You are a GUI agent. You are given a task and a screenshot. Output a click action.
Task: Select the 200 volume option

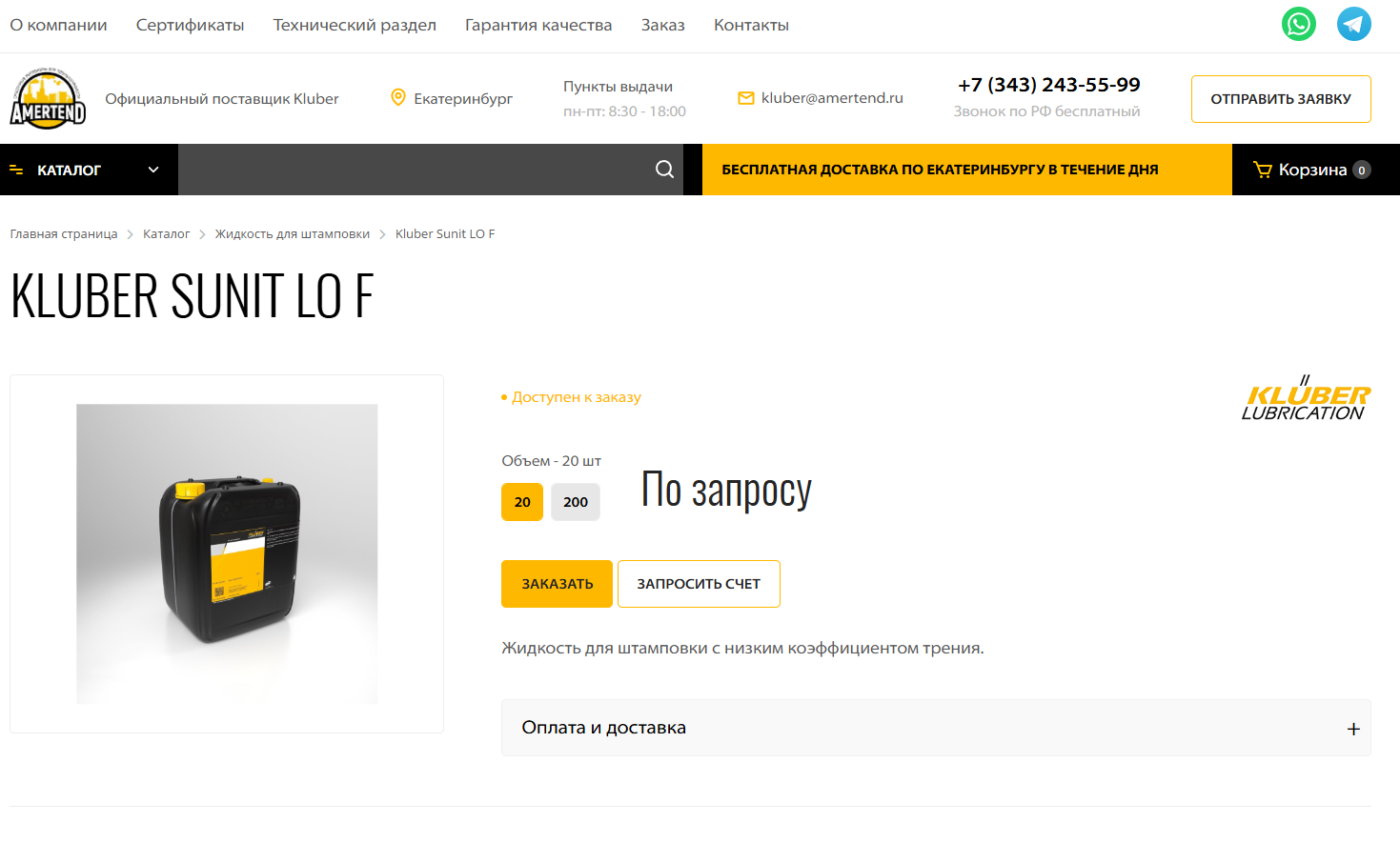(x=576, y=502)
